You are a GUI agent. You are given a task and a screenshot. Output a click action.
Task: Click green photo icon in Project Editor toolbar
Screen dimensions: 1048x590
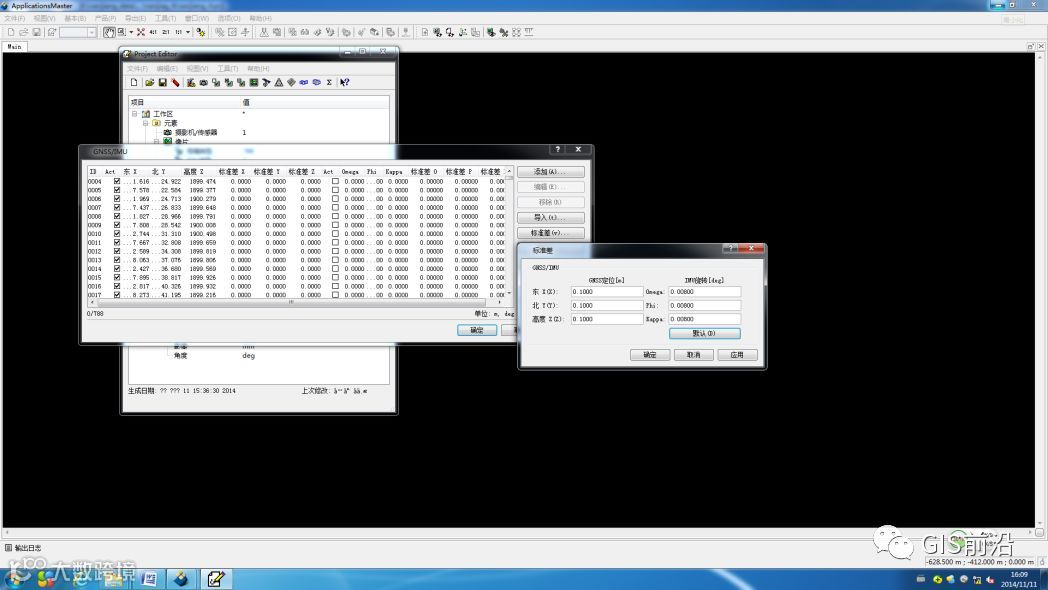pos(253,82)
